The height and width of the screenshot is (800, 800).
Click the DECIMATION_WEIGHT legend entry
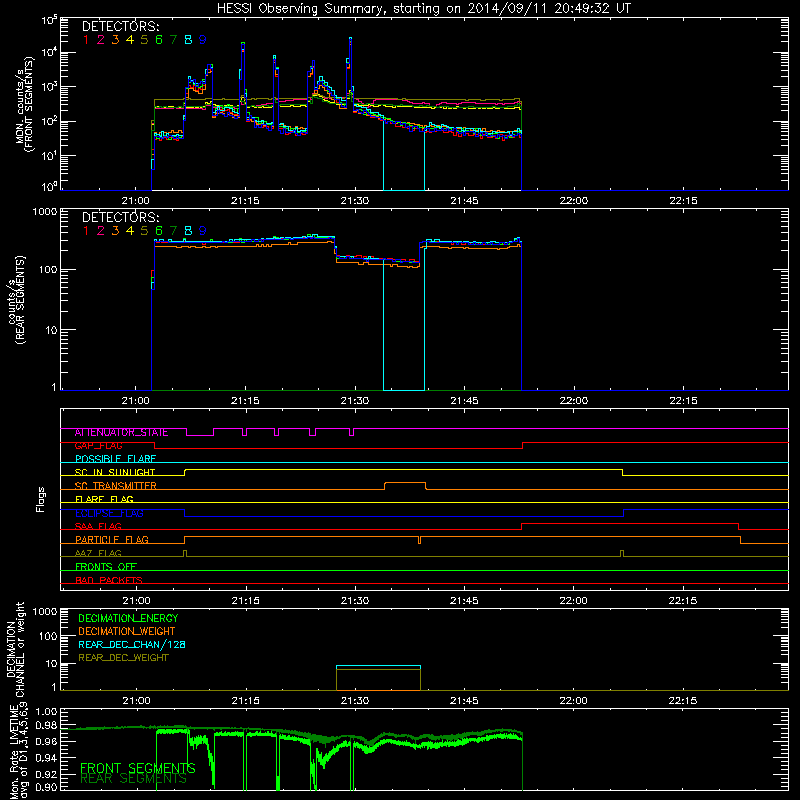point(127,632)
